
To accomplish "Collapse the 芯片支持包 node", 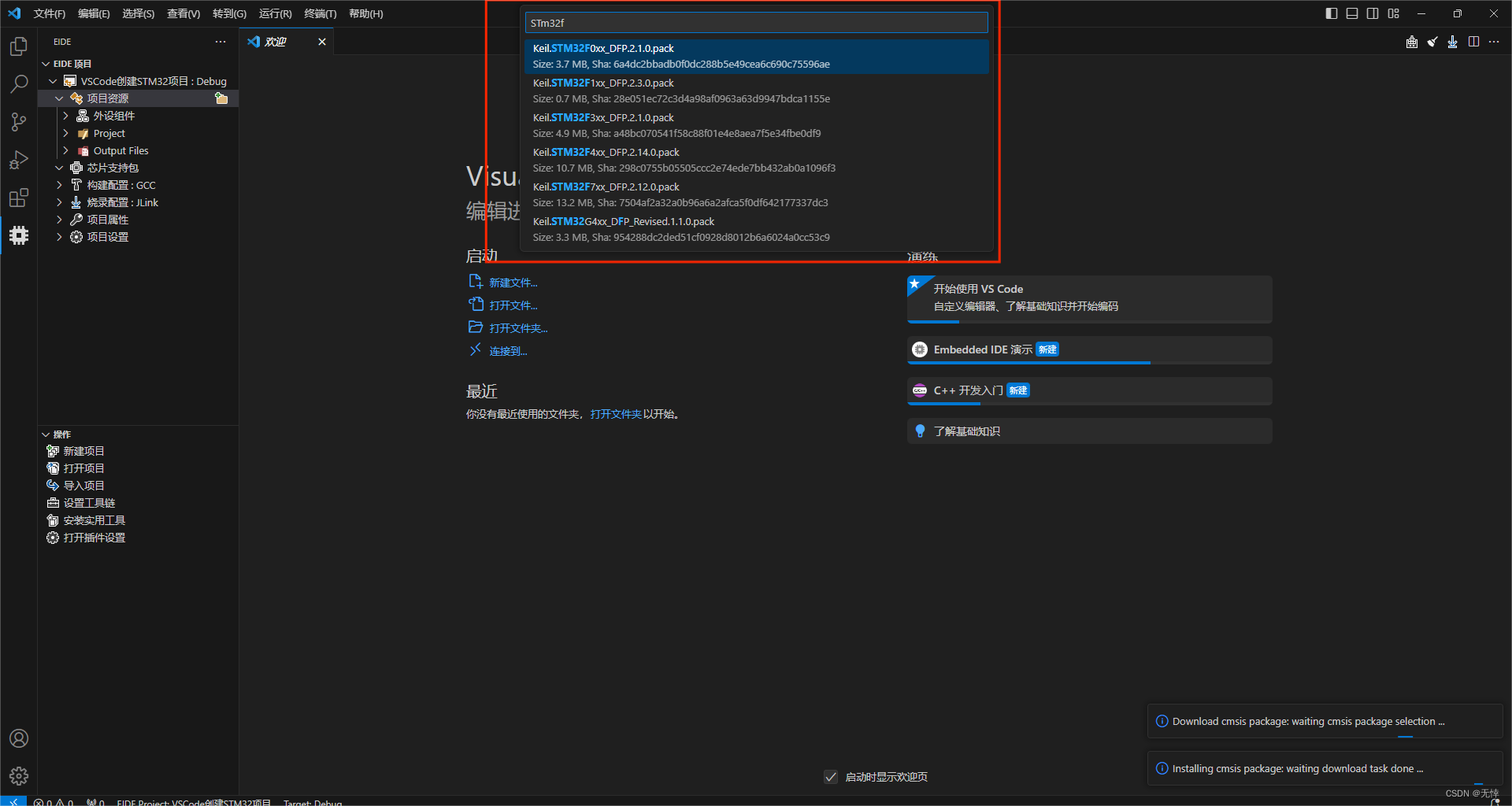I will click(59, 168).
